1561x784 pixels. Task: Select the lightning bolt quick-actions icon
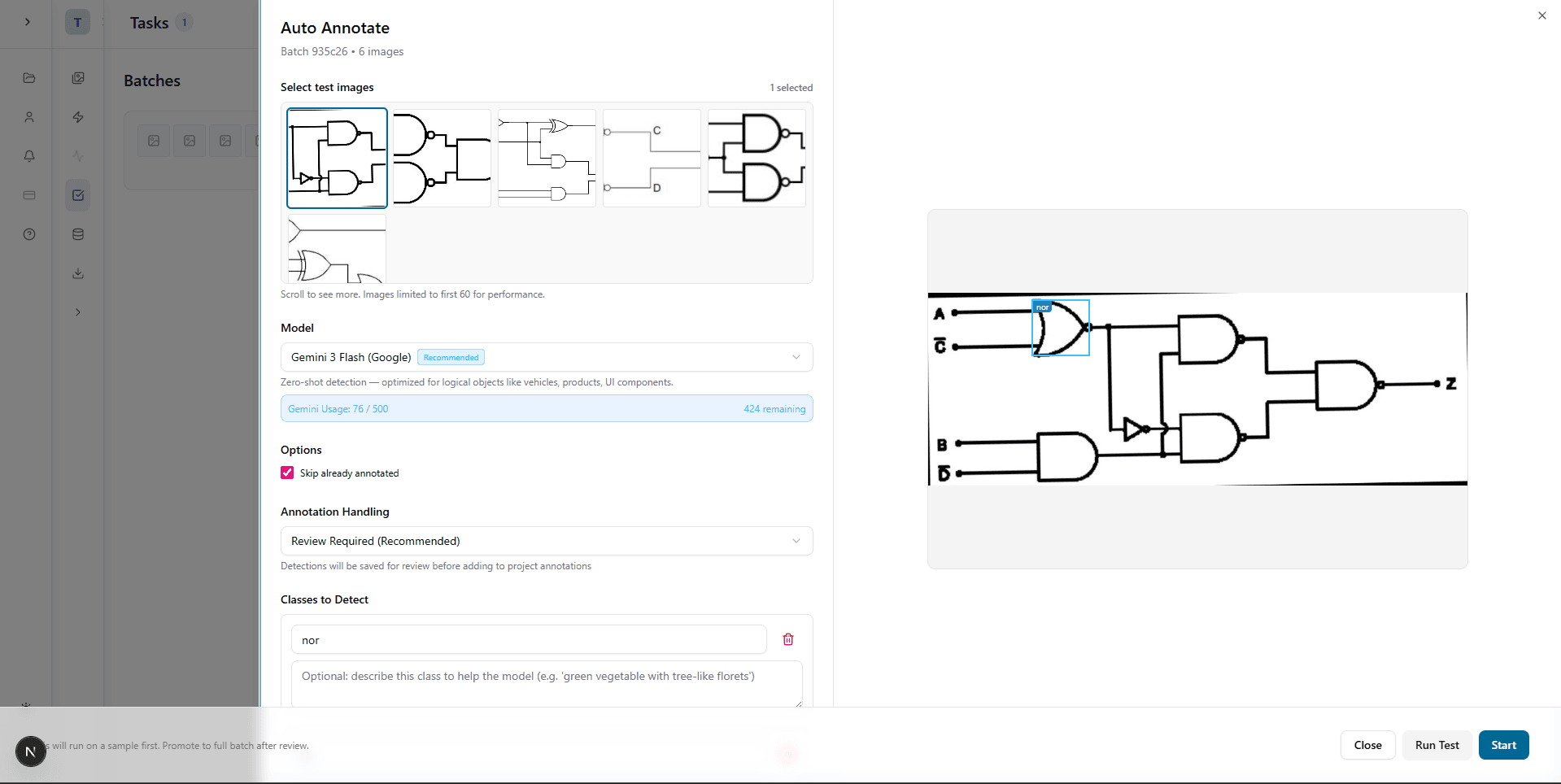(x=77, y=116)
